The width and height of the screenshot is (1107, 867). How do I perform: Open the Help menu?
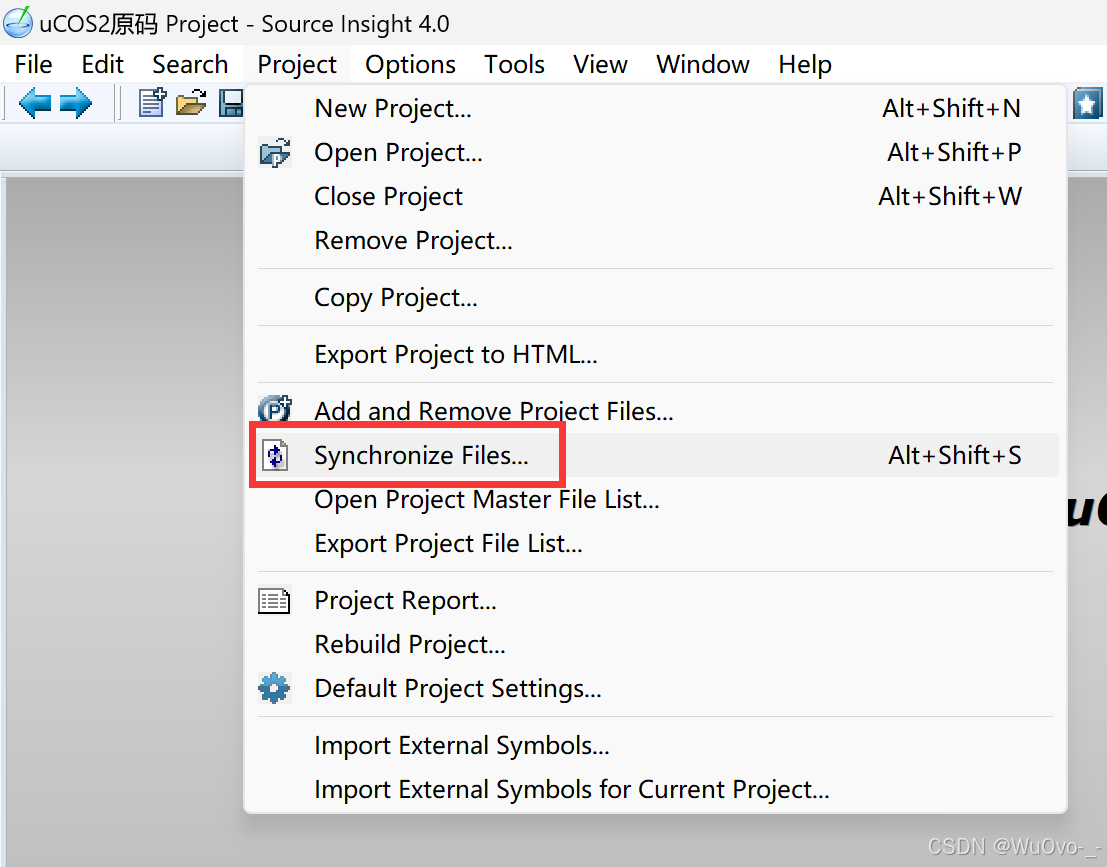coord(805,64)
